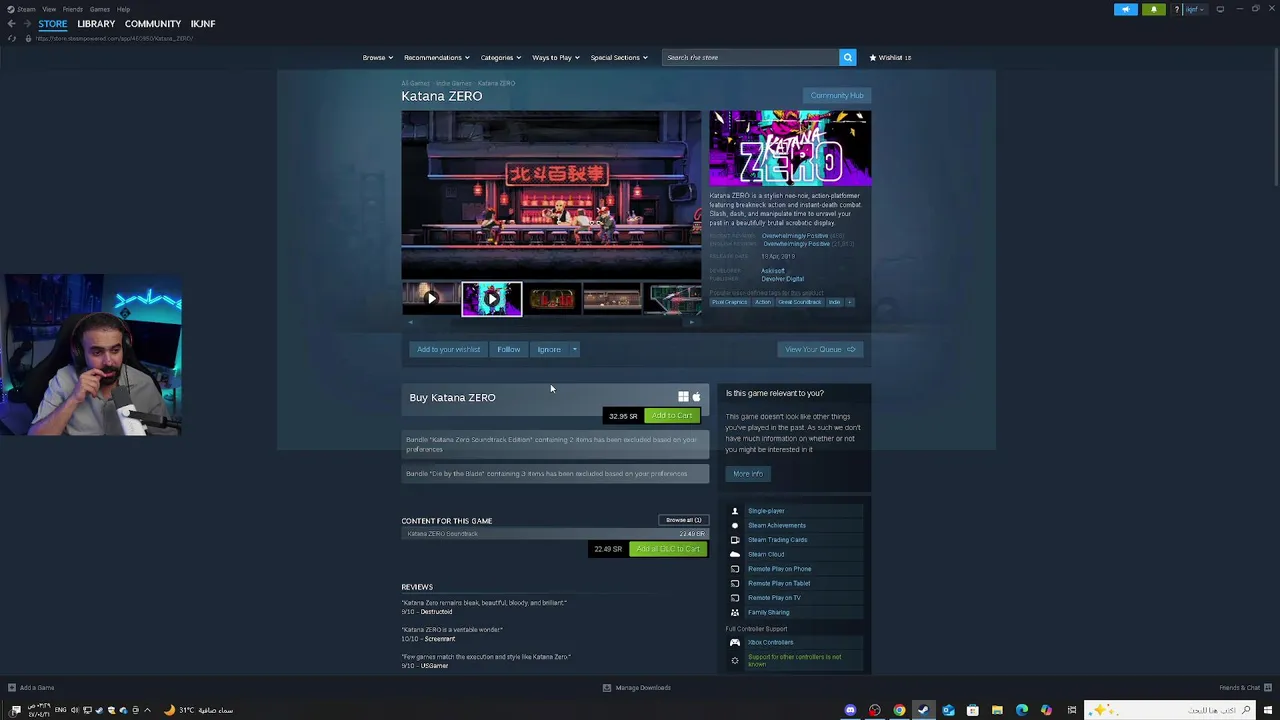Click the Family Sharing icon
Screen dimensions: 1280x720
pos(735,612)
